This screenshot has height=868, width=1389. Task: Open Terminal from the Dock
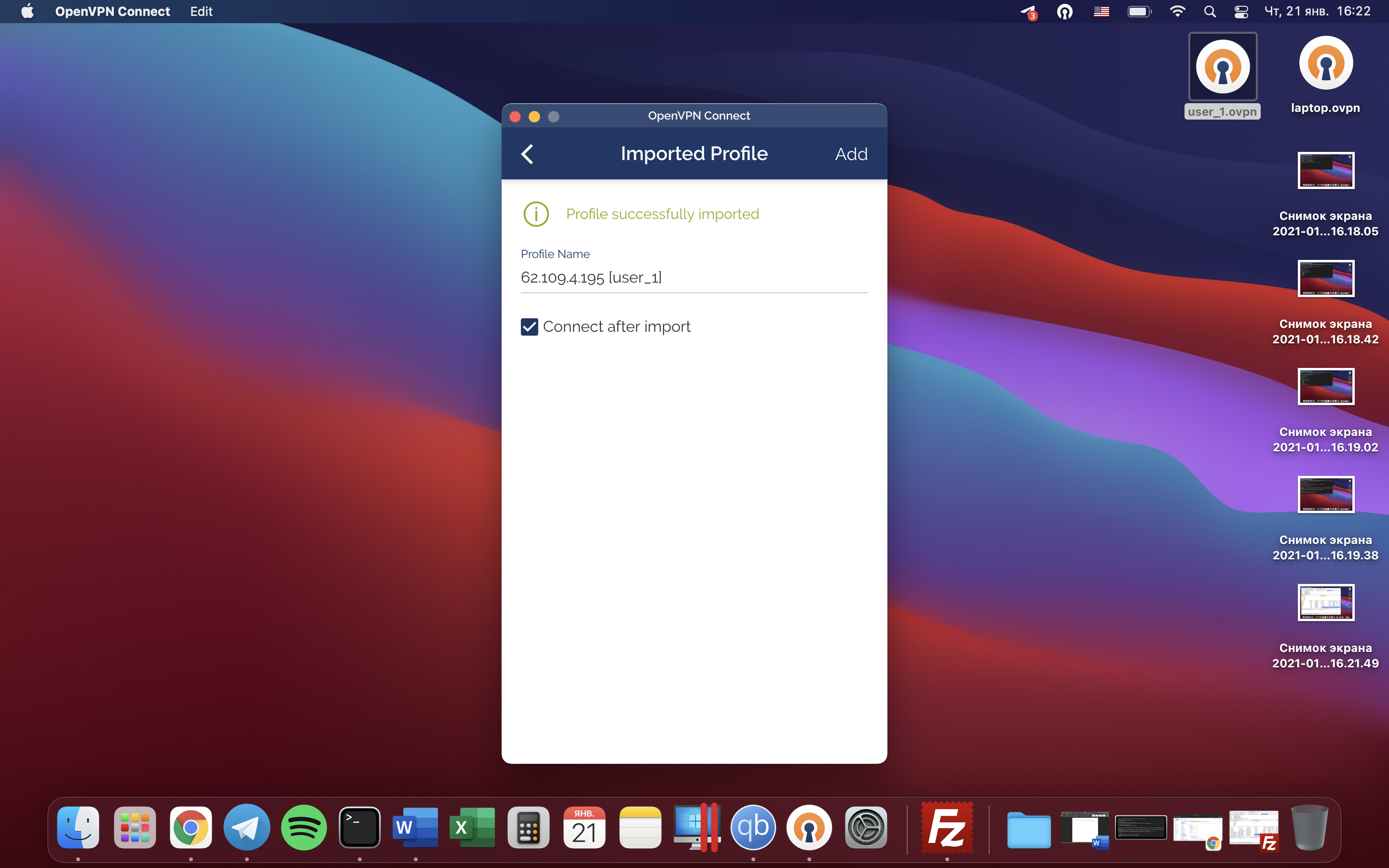pyautogui.click(x=359, y=827)
